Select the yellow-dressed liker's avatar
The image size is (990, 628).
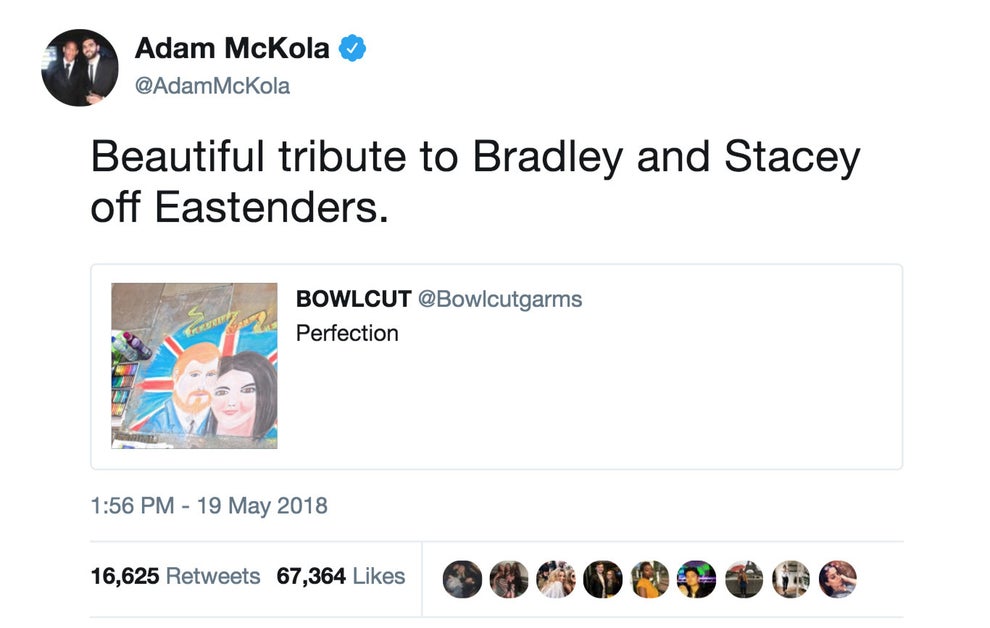tap(647, 577)
